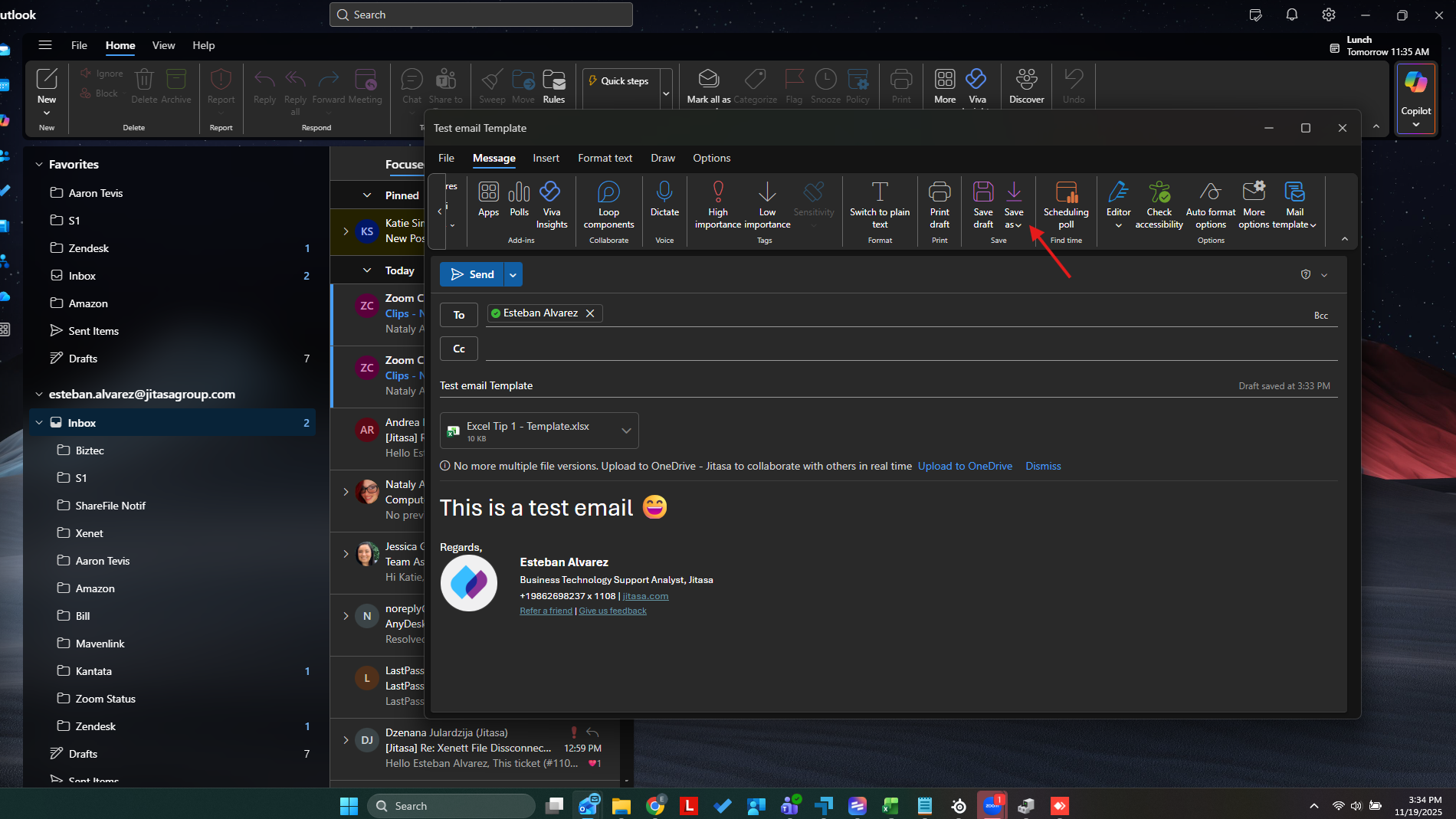Open Loop components in the ribbon
Screen dimensions: 1456x819
[608, 192]
